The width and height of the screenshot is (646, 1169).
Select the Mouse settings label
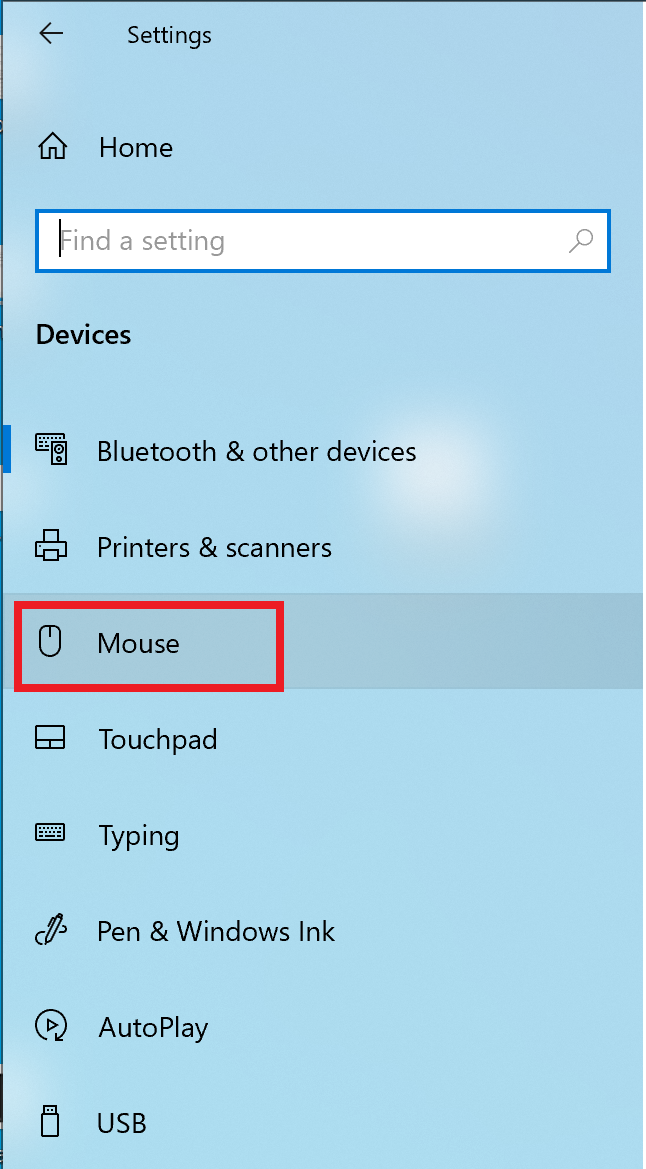click(x=138, y=643)
